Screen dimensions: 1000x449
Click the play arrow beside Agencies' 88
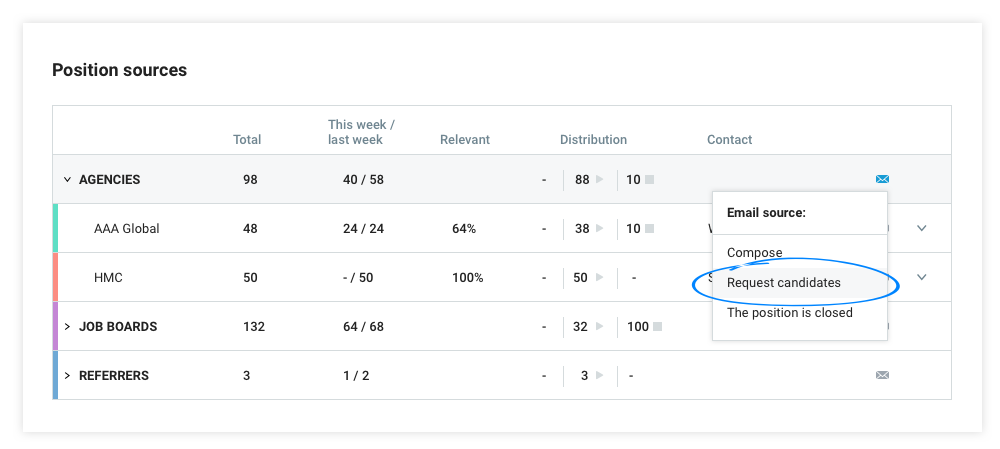pyautogui.click(x=600, y=180)
